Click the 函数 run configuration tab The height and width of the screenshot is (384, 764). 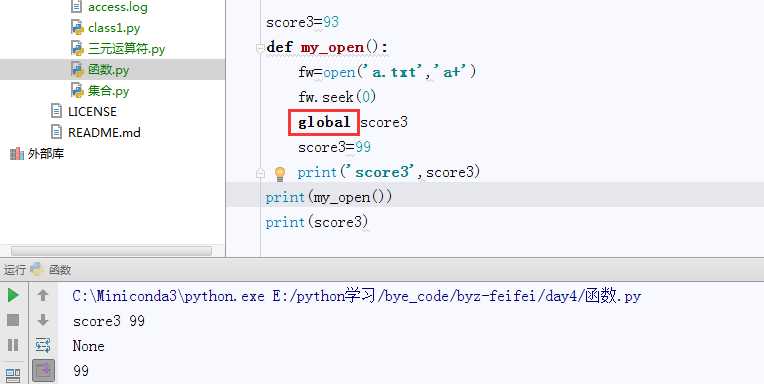[60, 269]
